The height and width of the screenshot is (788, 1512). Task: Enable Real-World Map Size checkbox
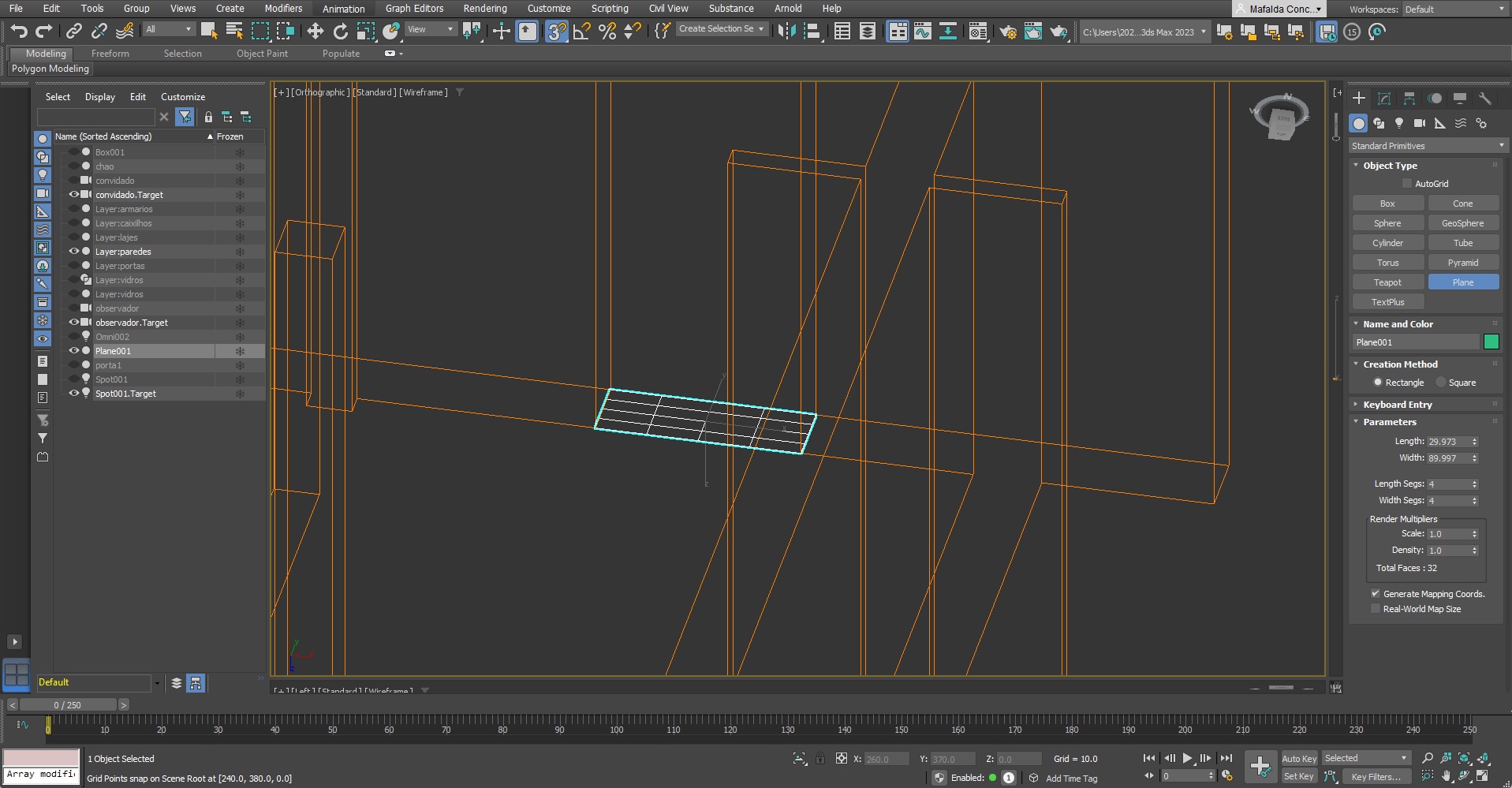[x=1376, y=609]
